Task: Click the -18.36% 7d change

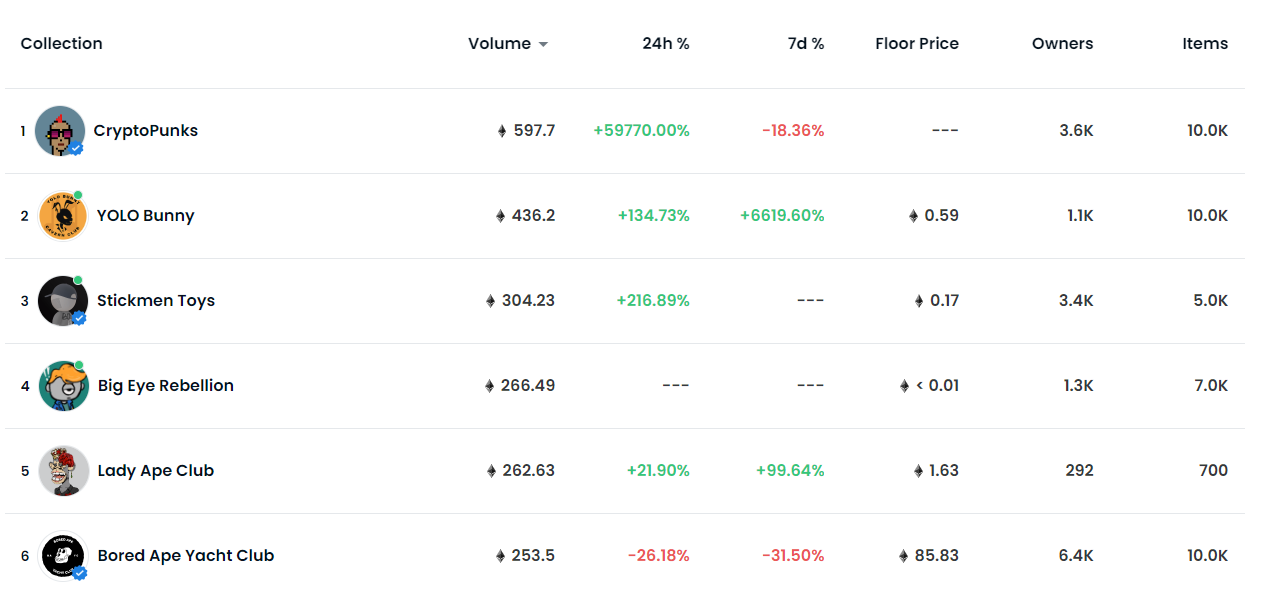Action: 793,131
